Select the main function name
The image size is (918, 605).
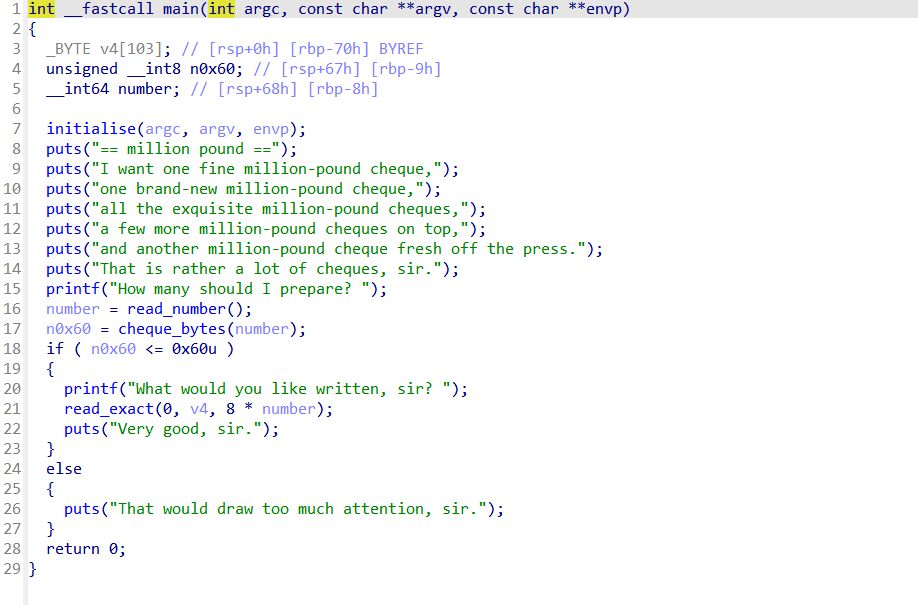pyautogui.click(x=180, y=9)
